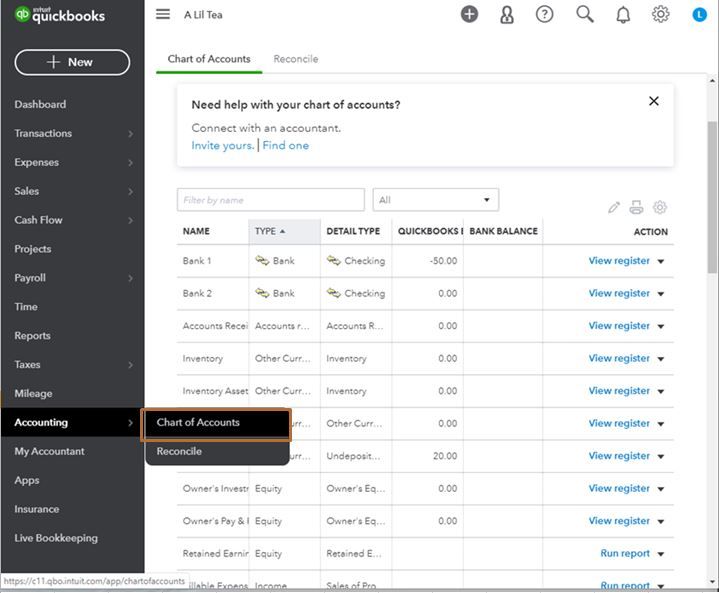
Task: Open action dropdown arrow for Bank 2
Action: tap(660, 294)
